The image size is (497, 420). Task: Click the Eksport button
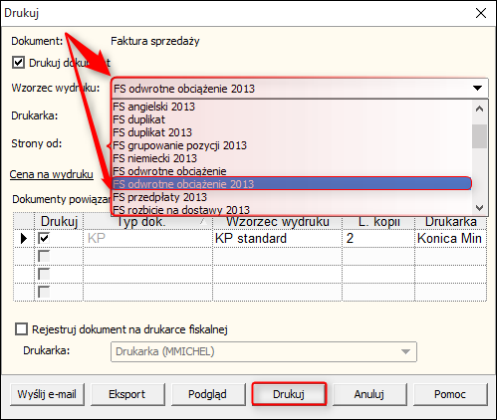(x=127, y=394)
